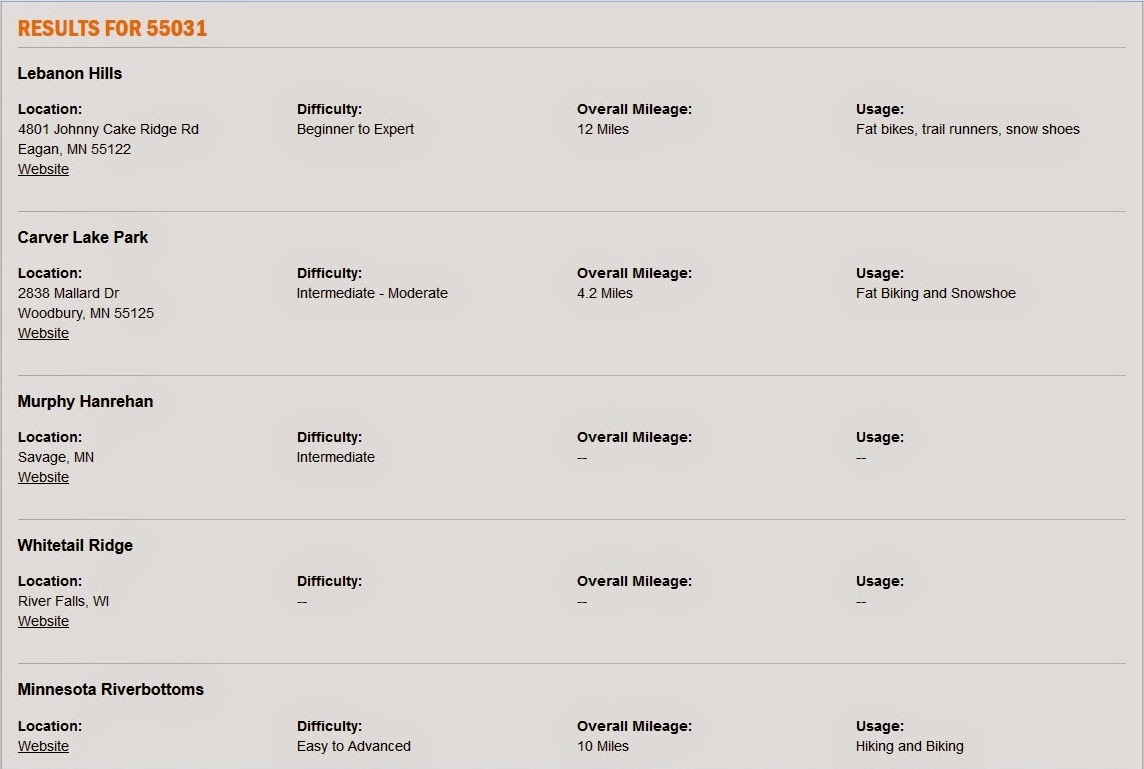Viewport: 1144px width, 769px height.
Task: Select the Whitetail Ridge heading
Action: tap(75, 546)
